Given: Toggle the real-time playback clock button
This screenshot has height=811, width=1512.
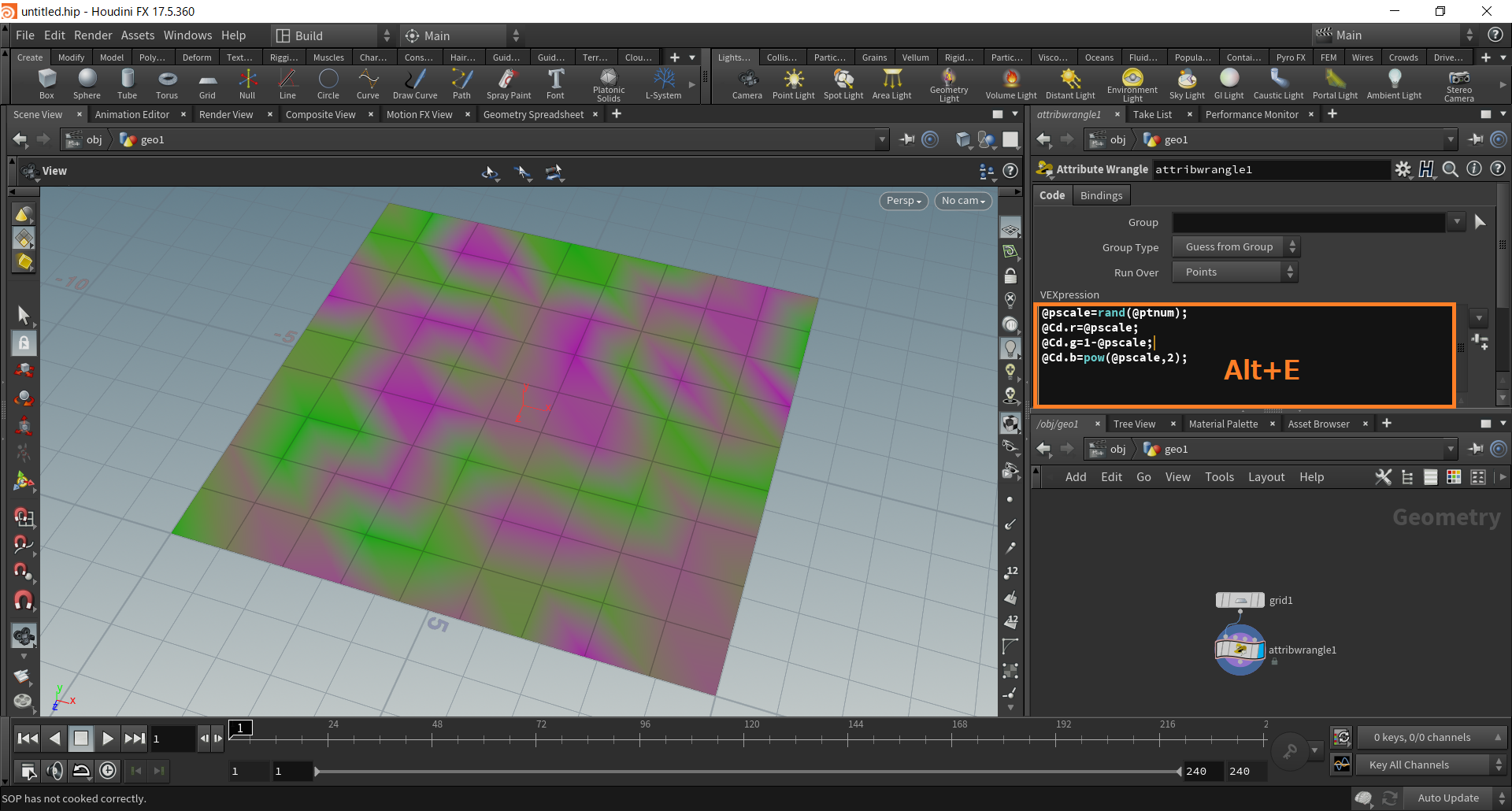Looking at the screenshot, I should [108, 771].
